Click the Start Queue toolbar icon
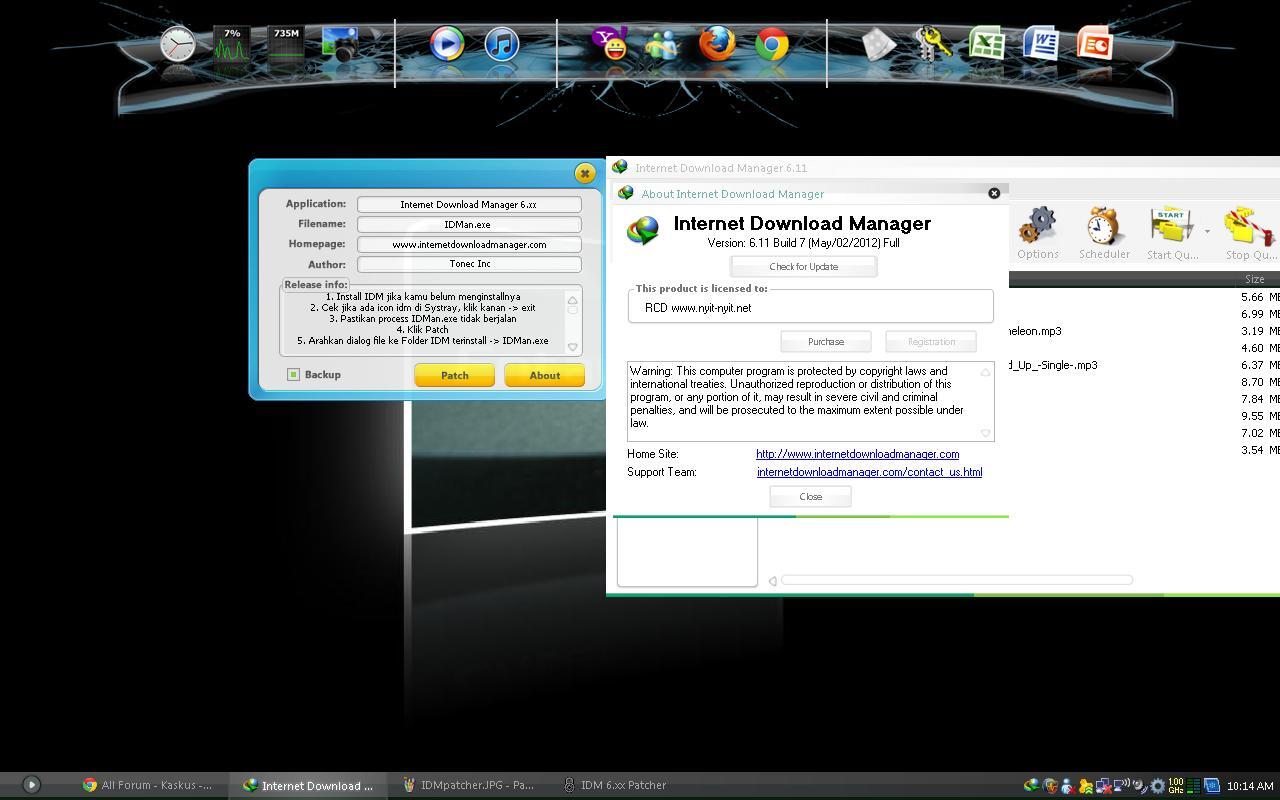 click(x=1172, y=234)
